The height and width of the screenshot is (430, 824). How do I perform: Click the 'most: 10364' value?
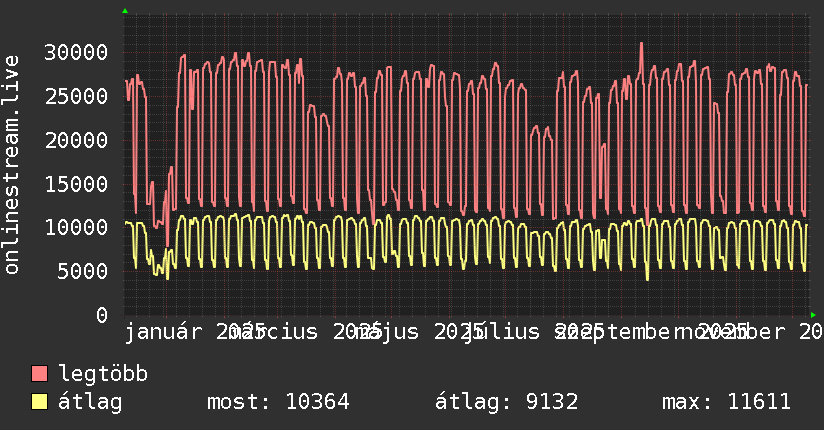click(x=278, y=402)
